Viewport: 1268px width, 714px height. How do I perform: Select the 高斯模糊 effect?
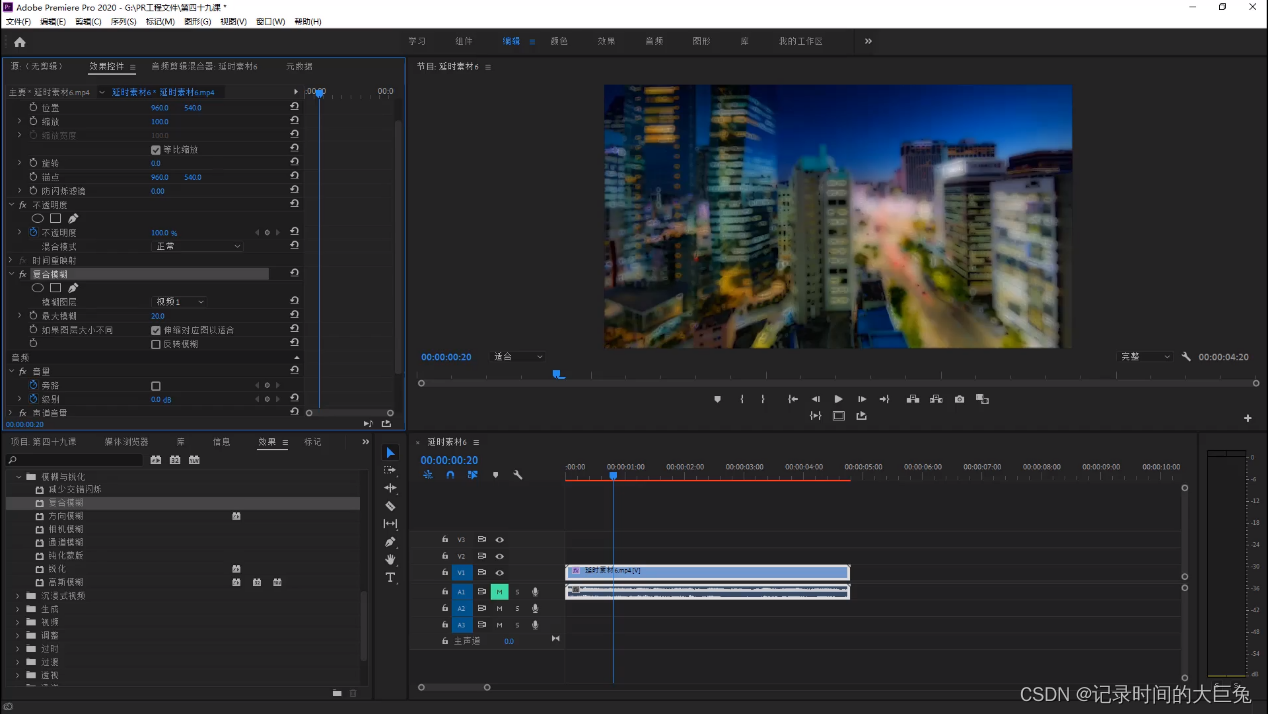click(x=66, y=582)
